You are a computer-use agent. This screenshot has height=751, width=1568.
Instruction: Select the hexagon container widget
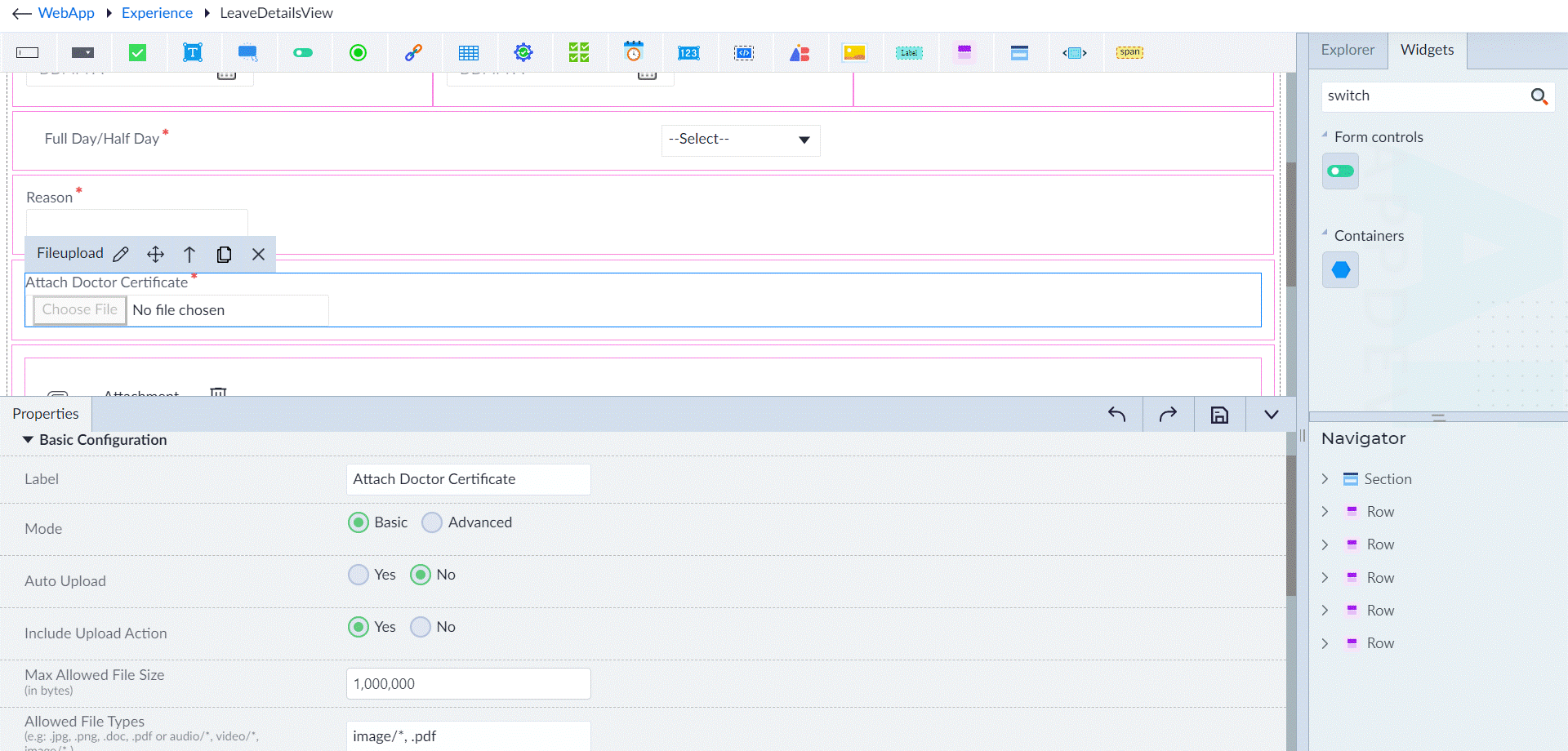(1340, 270)
